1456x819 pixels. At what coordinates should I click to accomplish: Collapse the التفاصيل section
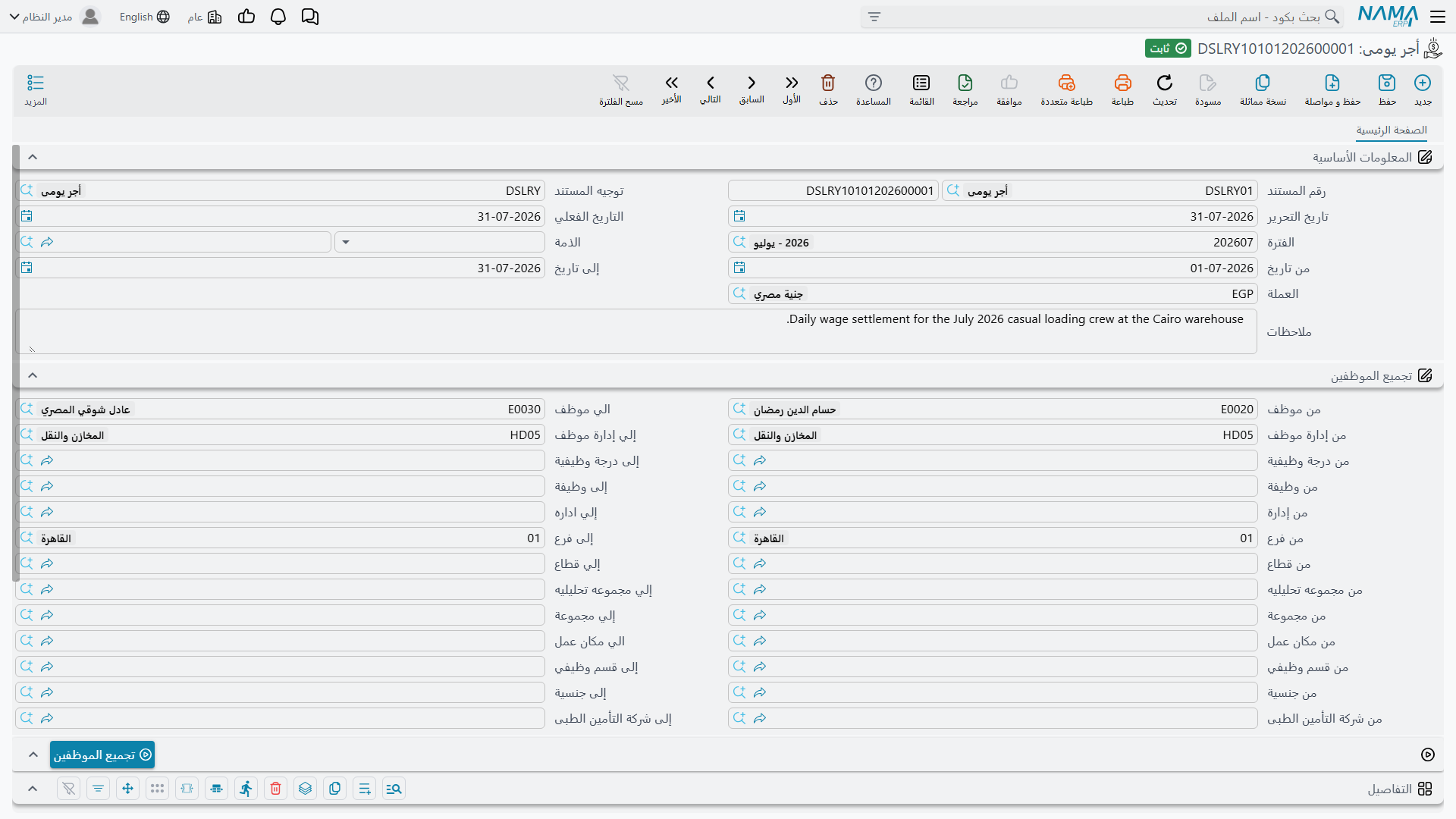33,789
